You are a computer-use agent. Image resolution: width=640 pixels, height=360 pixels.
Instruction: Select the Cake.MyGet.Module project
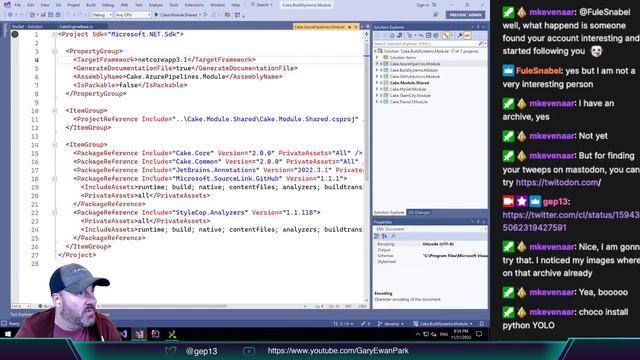pos(408,89)
